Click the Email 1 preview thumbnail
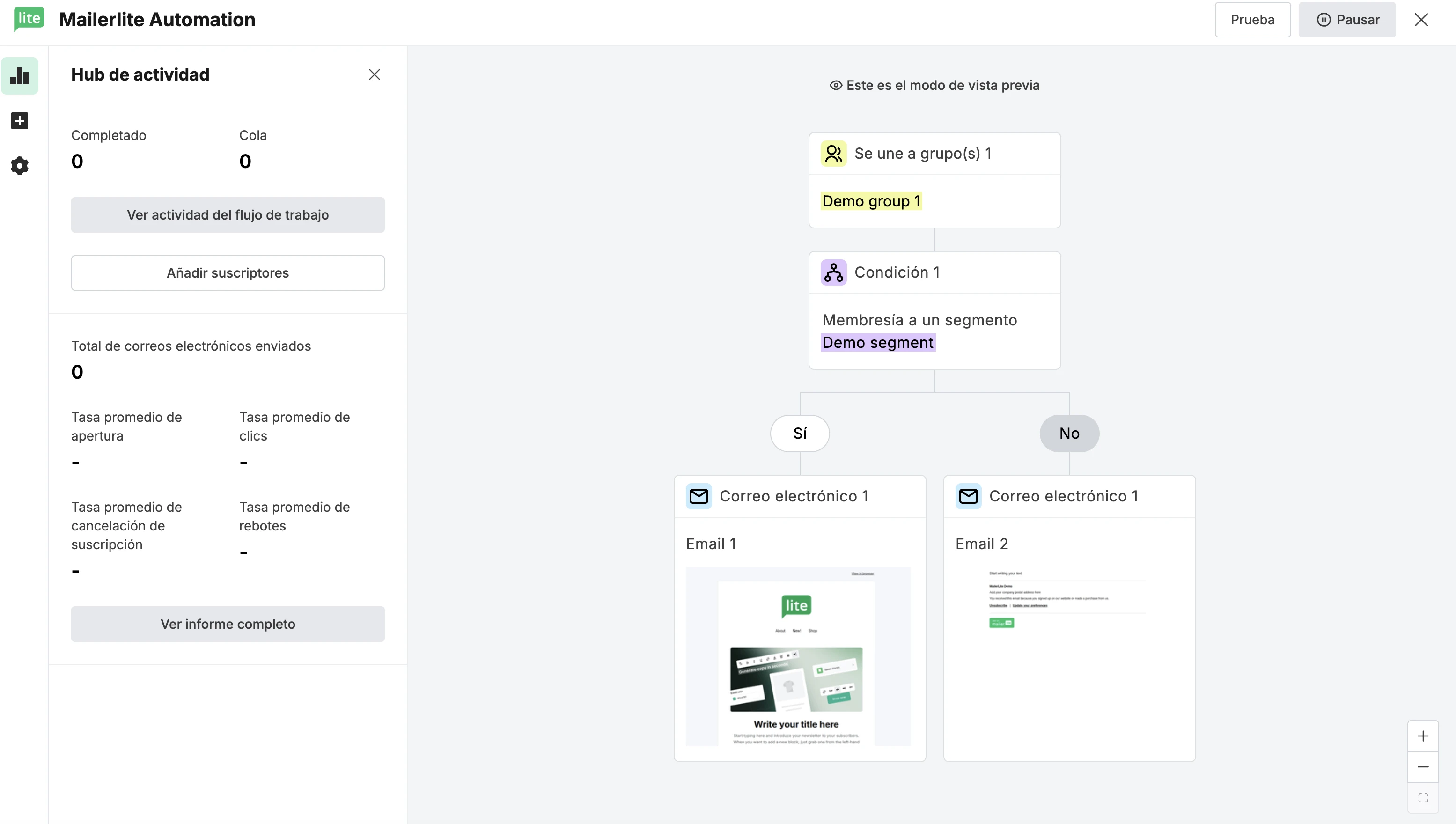Viewport: 1456px width, 824px height. pos(797,656)
